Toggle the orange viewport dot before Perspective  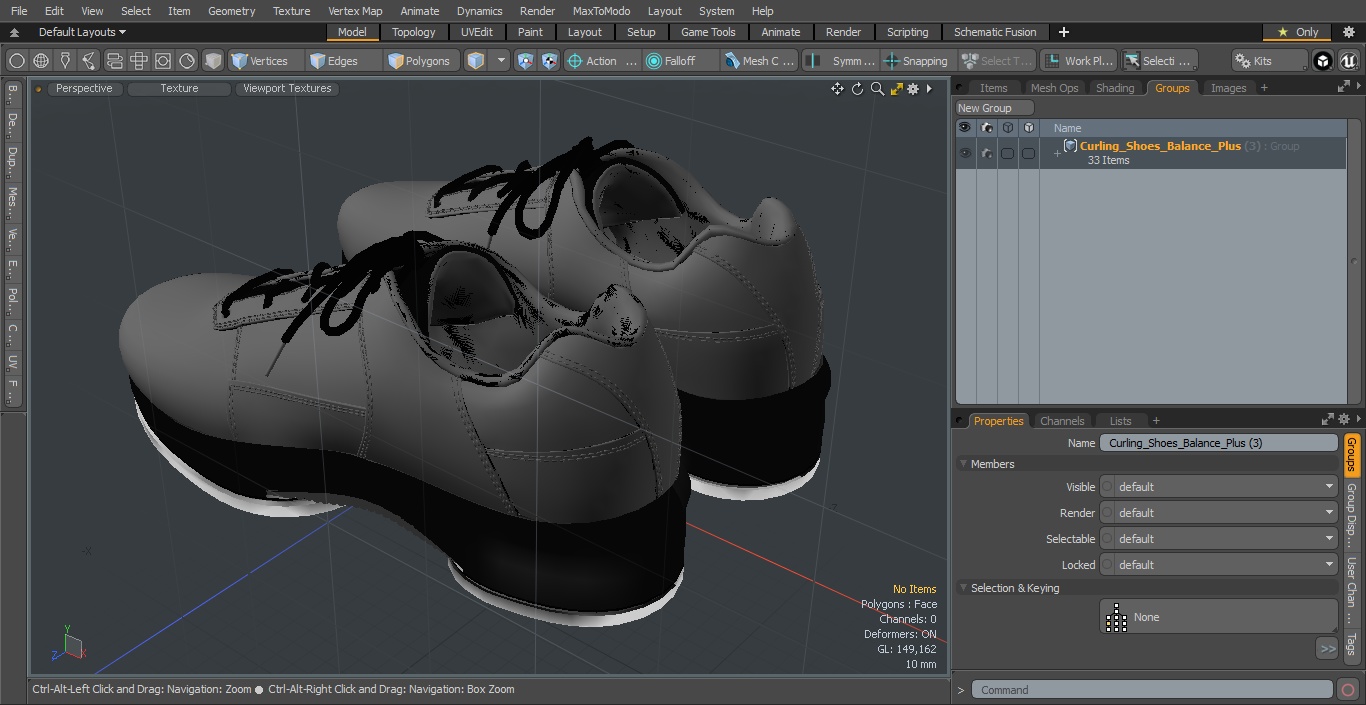click(x=38, y=89)
